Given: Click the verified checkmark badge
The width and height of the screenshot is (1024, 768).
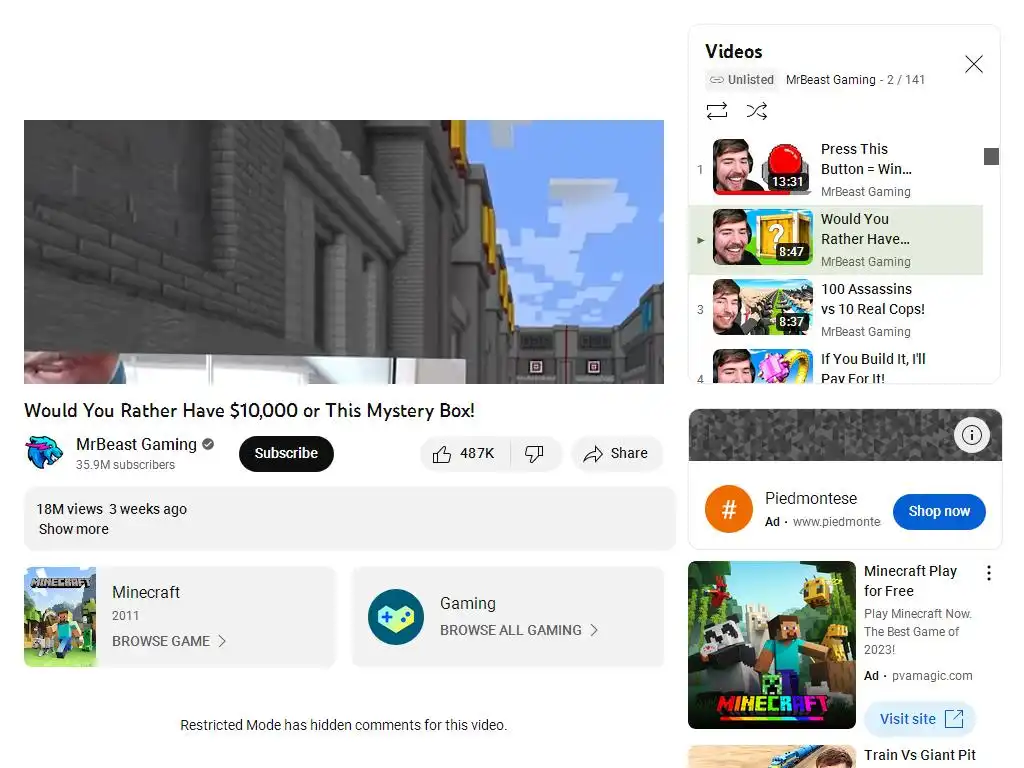Looking at the screenshot, I should coord(208,444).
